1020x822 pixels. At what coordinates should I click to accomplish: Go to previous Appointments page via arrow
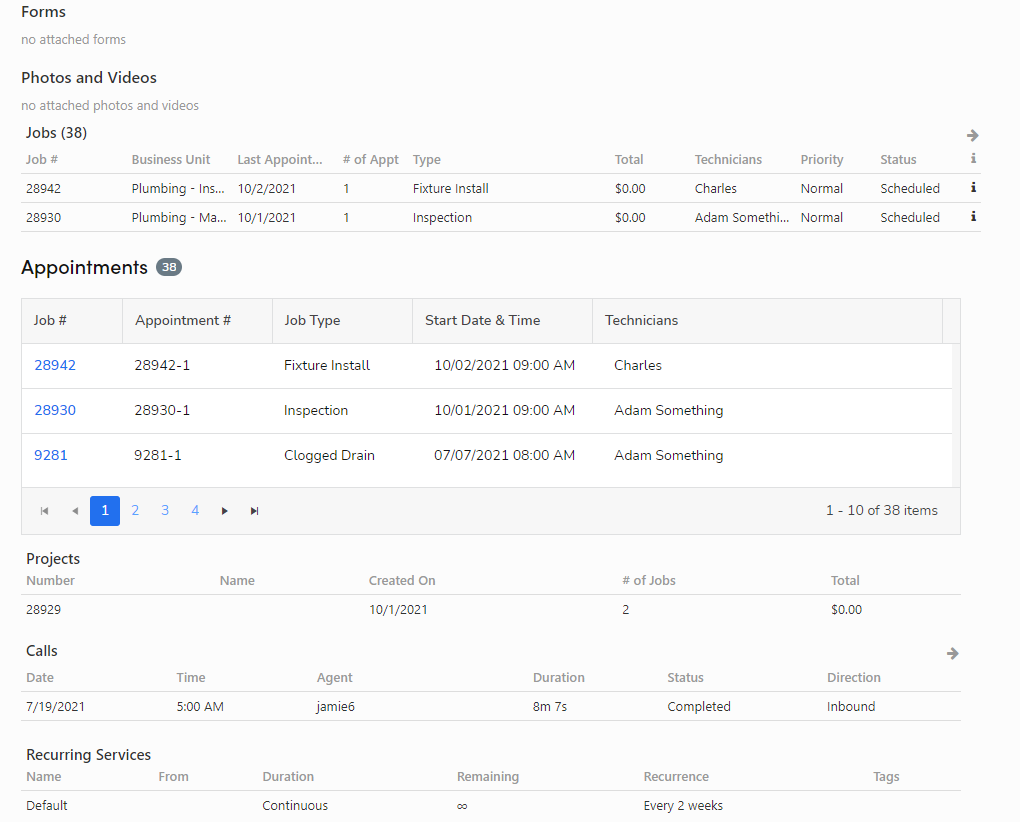74,510
